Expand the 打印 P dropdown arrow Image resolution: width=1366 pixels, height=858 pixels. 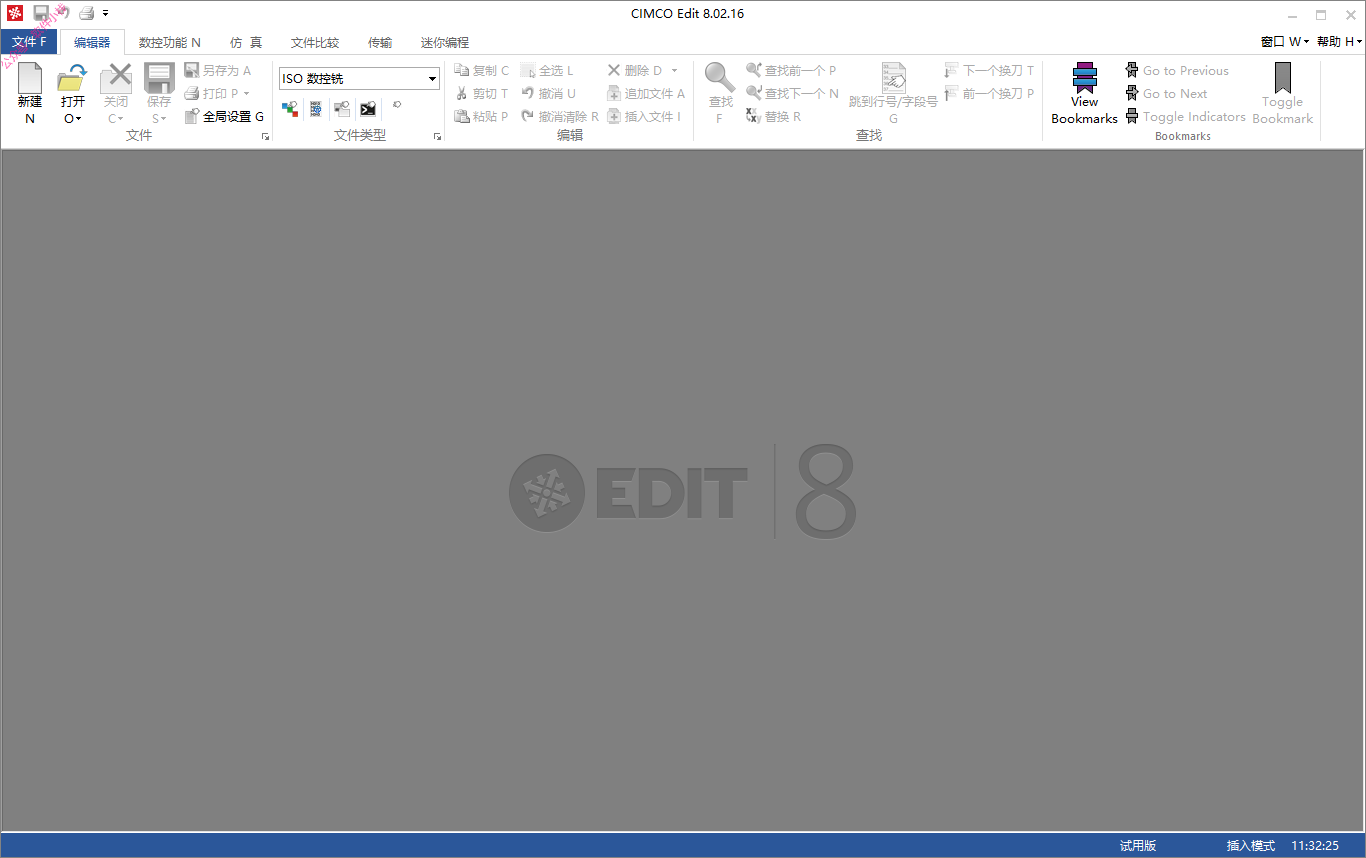(x=247, y=93)
